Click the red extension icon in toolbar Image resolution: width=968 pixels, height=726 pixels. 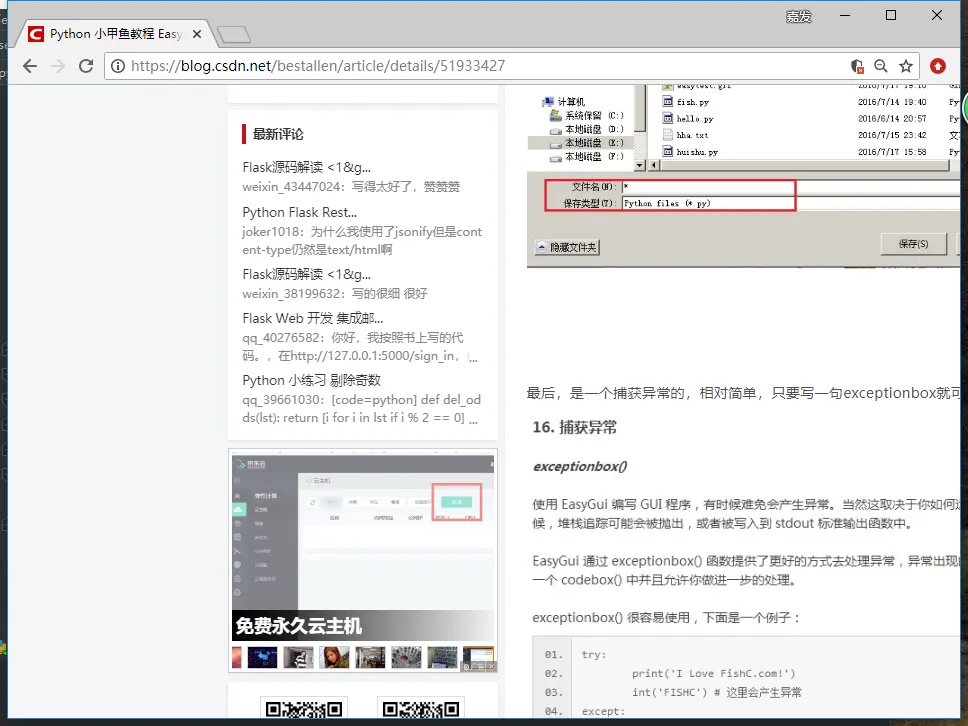tap(938, 66)
